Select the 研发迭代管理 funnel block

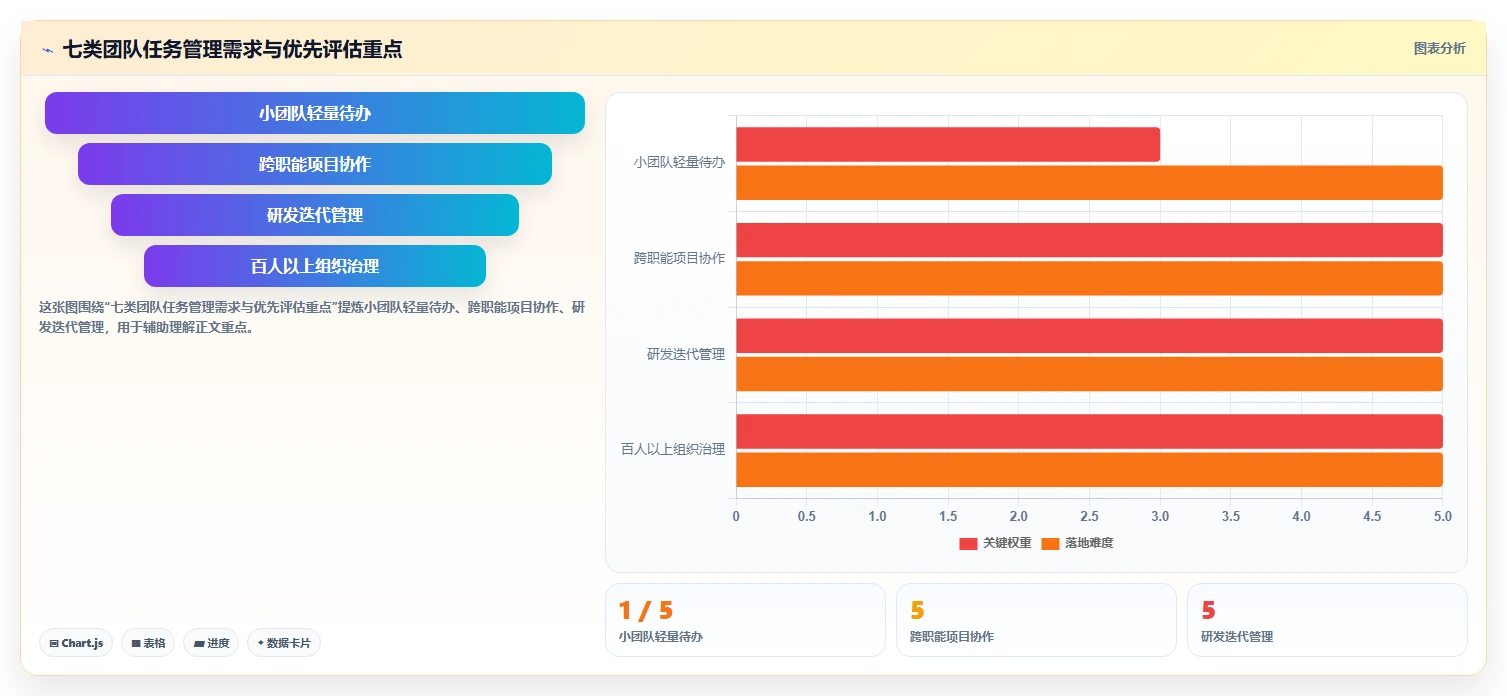tap(315, 215)
